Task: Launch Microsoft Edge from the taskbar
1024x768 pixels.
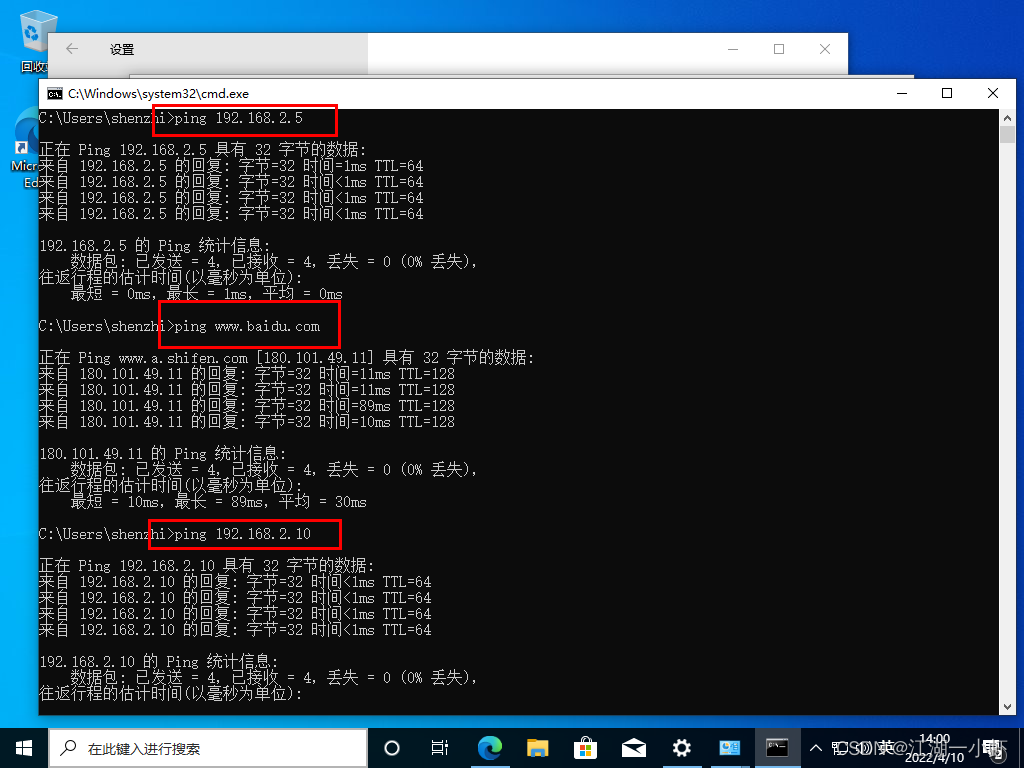Action: pos(489,748)
